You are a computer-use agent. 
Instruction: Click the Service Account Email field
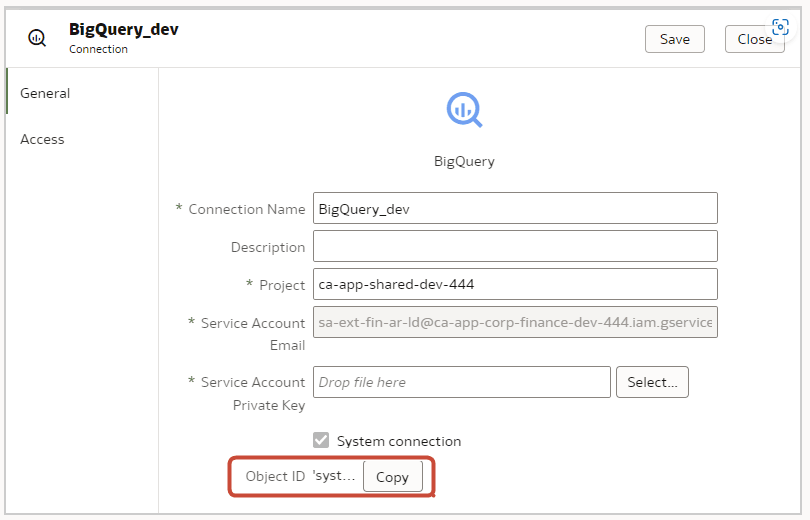point(515,322)
